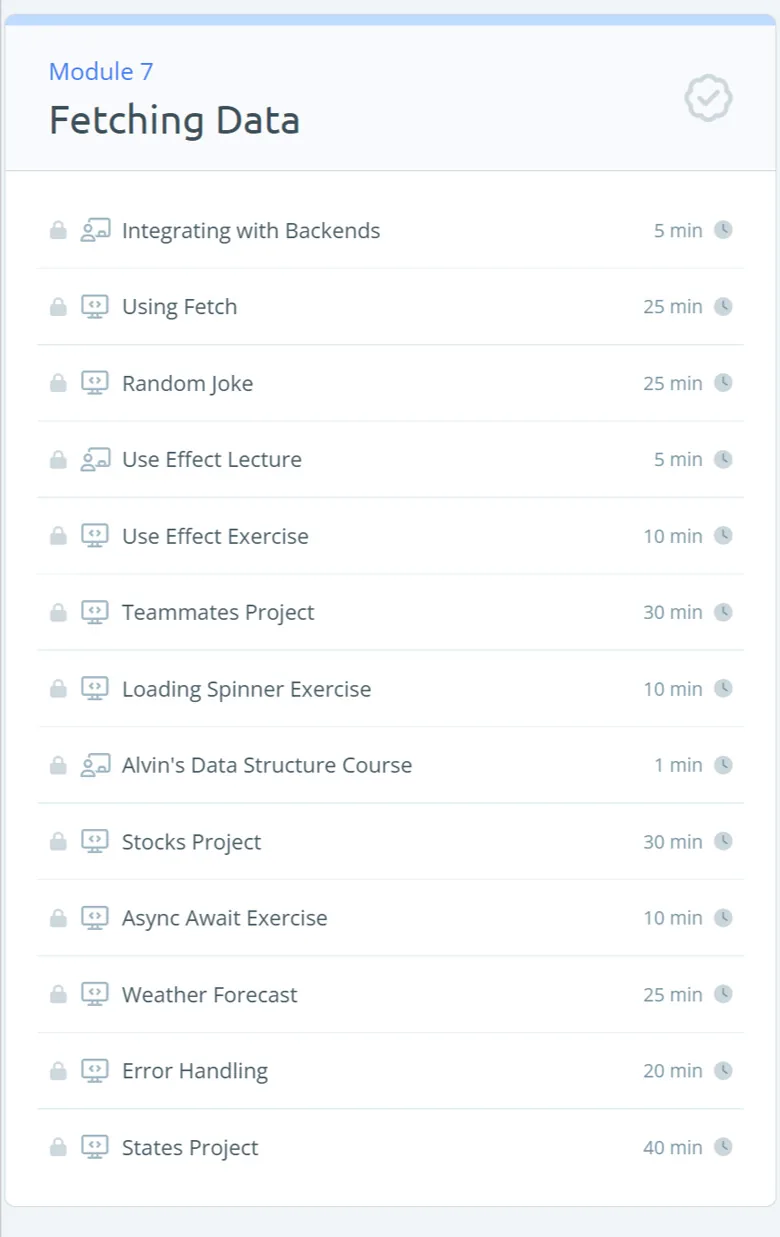
Task: Click the code monitor icon for Using Fetch
Action: click(95, 307)
